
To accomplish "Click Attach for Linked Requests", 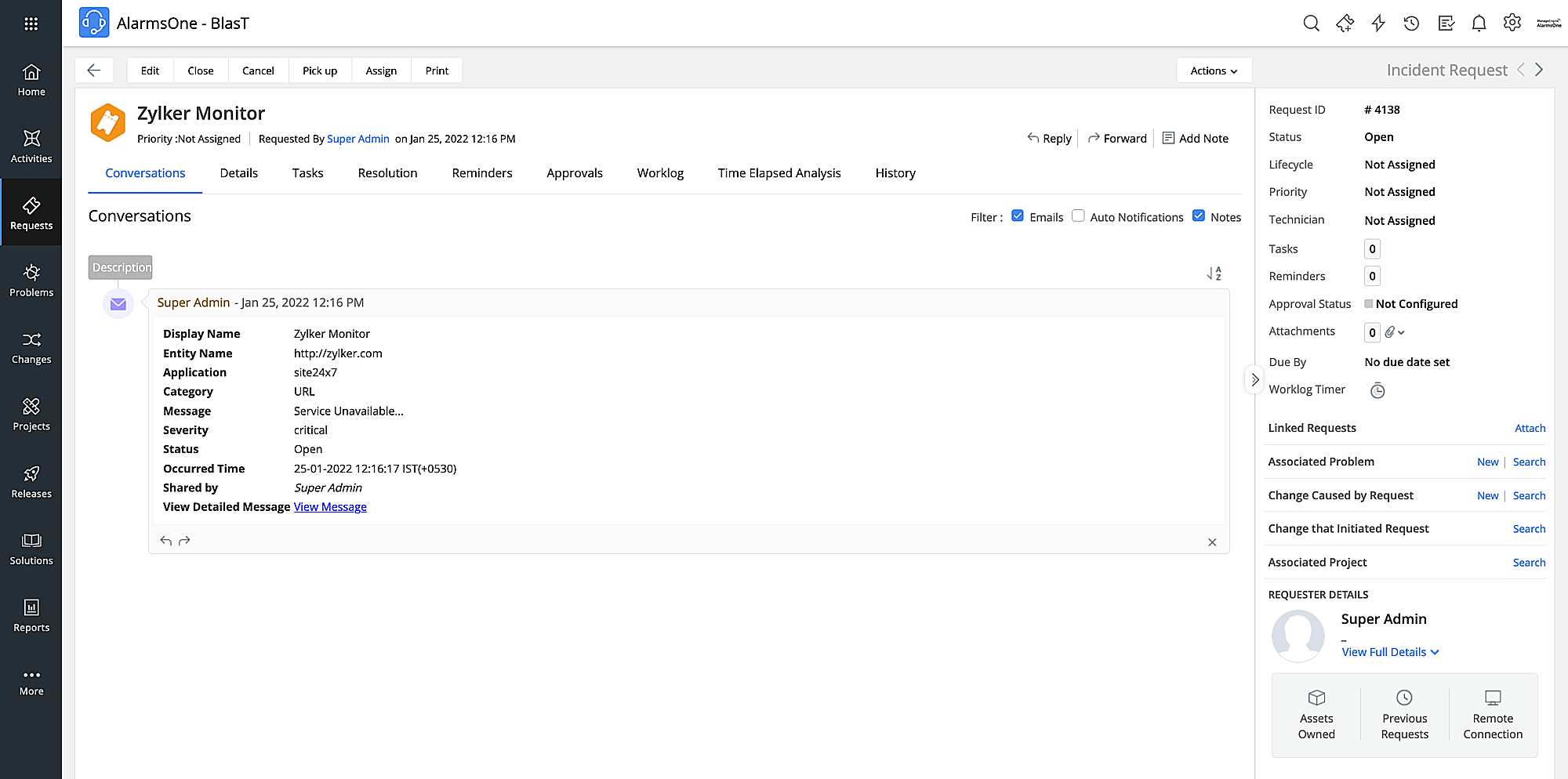I will pyautogui.click(x=1530, y=428).
